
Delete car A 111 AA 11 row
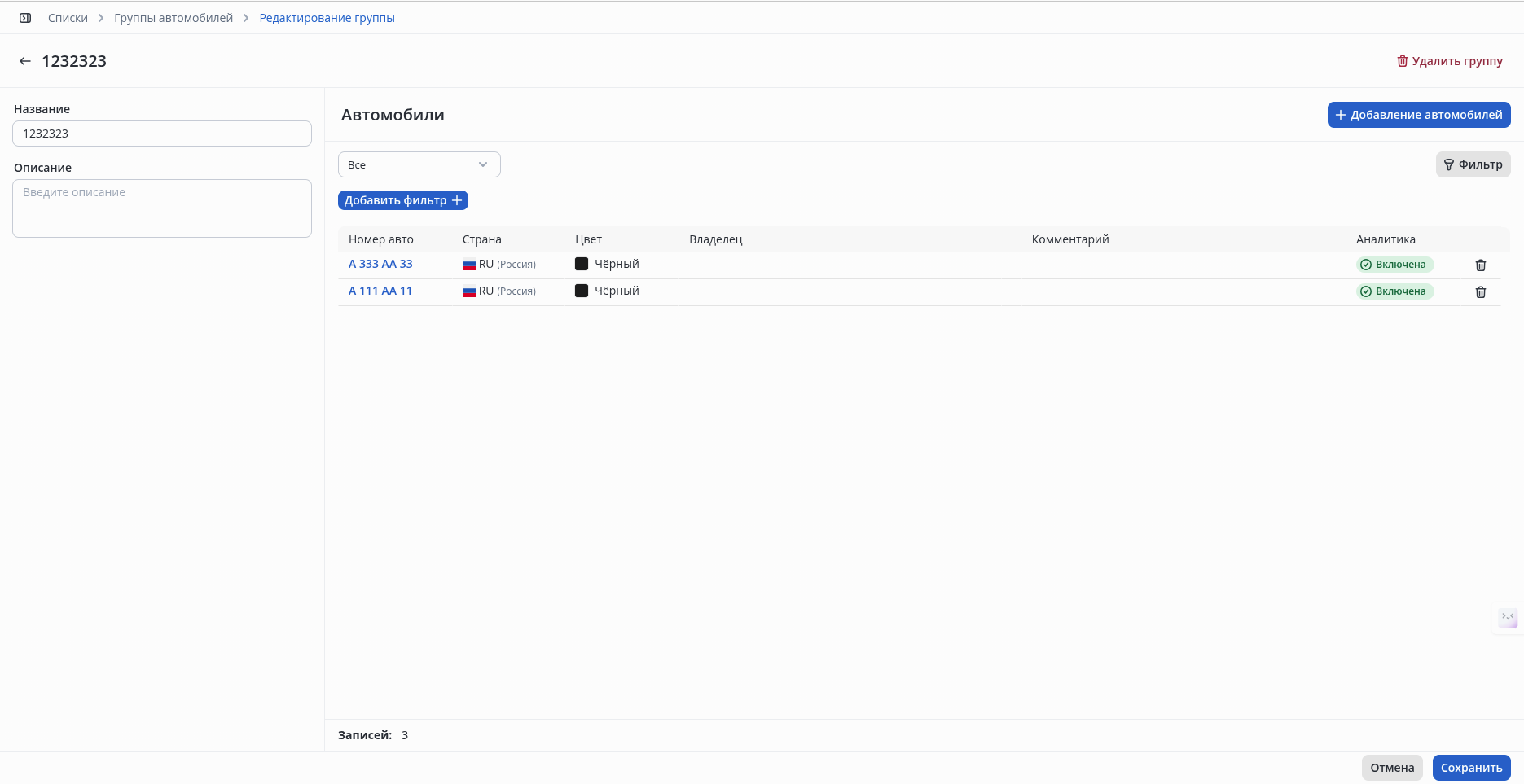pos(1480,291)
